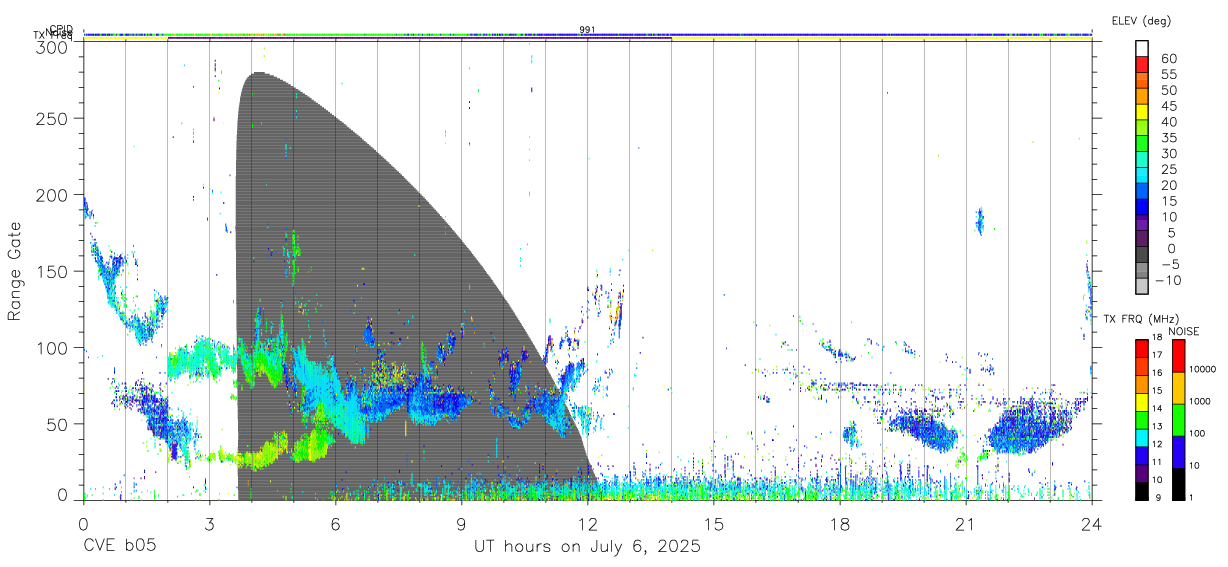The height and width of the screenshot is (567, 1228).
Task: Click the blue scatter cluster near 20 UT, gate 45
Action: coord(922,430)
